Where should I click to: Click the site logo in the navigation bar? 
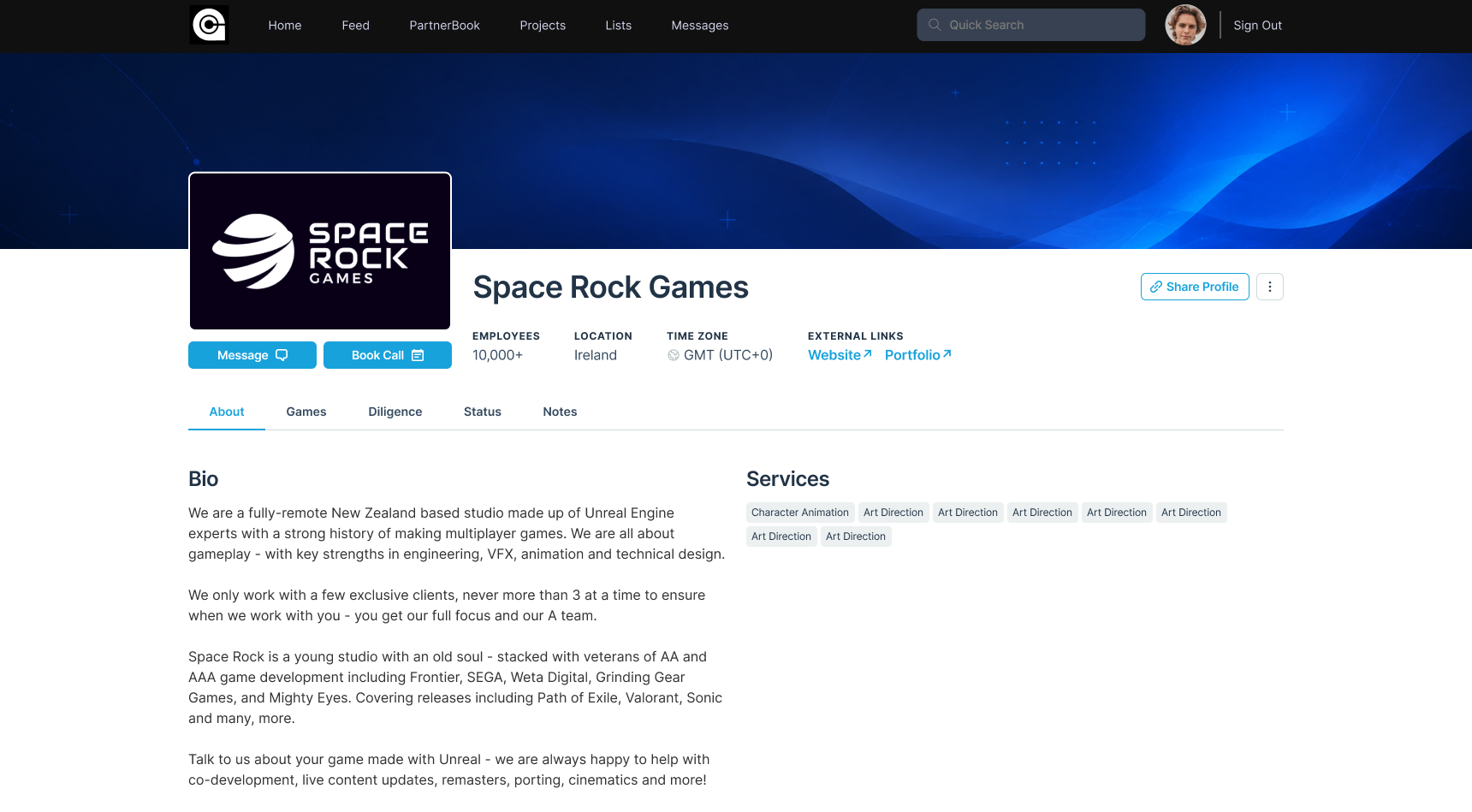pos(209,25)
